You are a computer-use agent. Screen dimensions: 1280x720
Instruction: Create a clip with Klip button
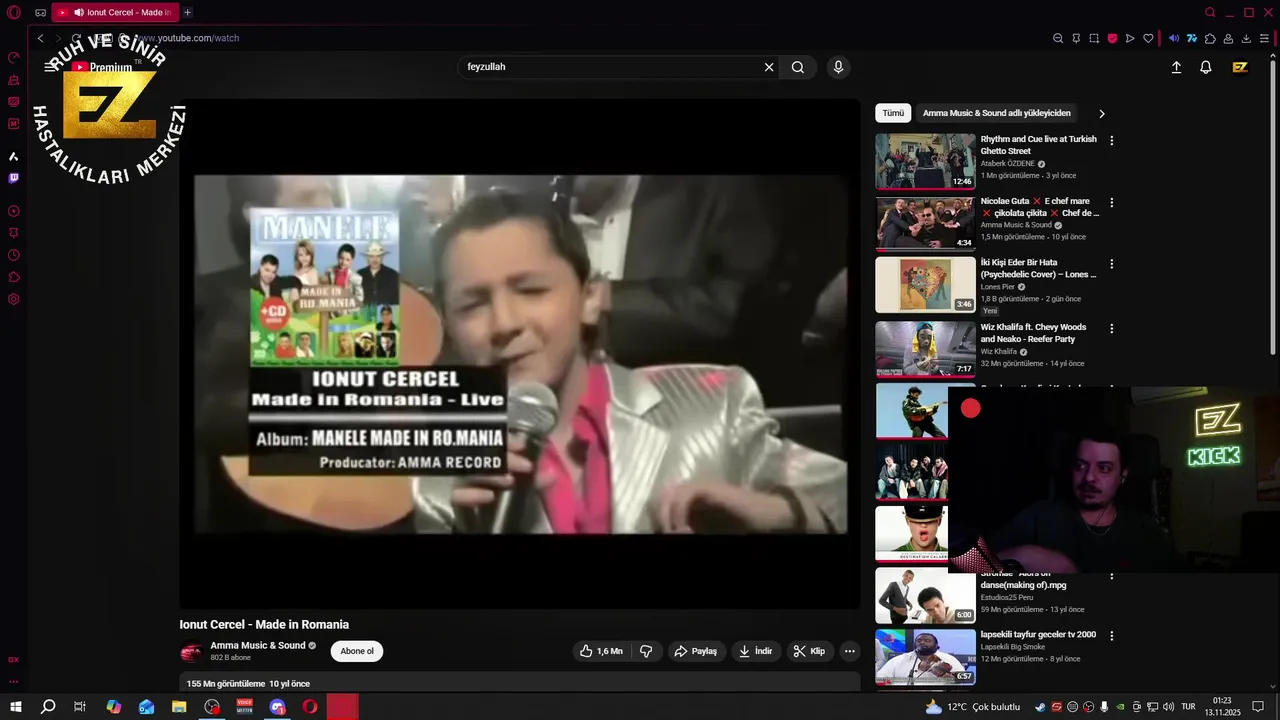(810, 651)
